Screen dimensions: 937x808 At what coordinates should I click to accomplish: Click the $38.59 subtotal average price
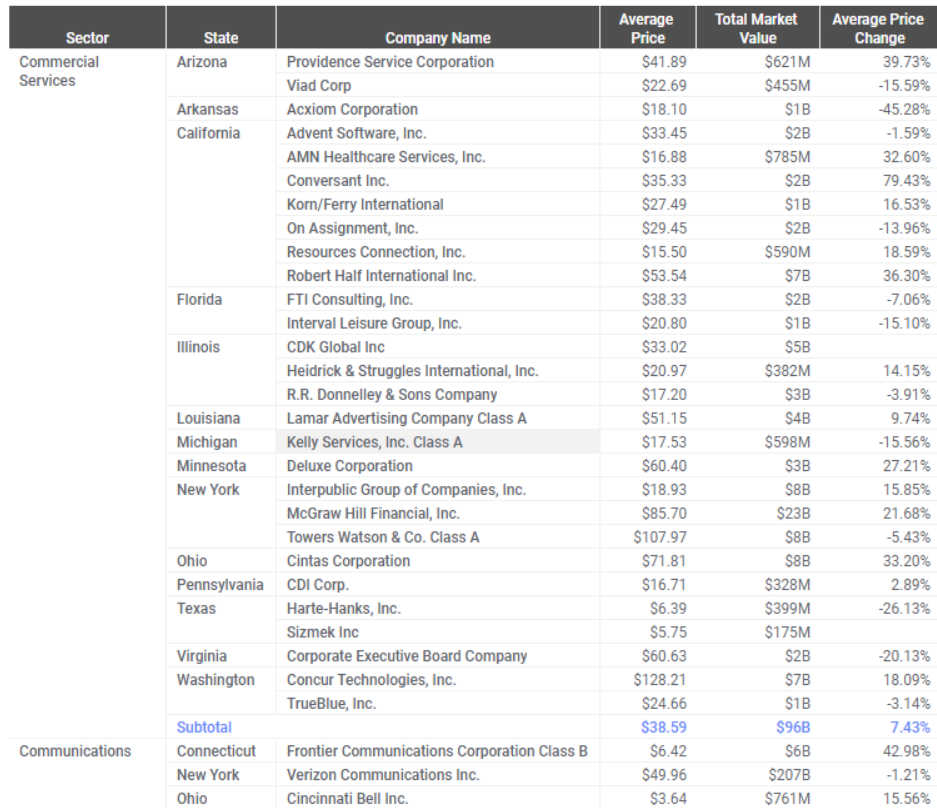point(663,727)
